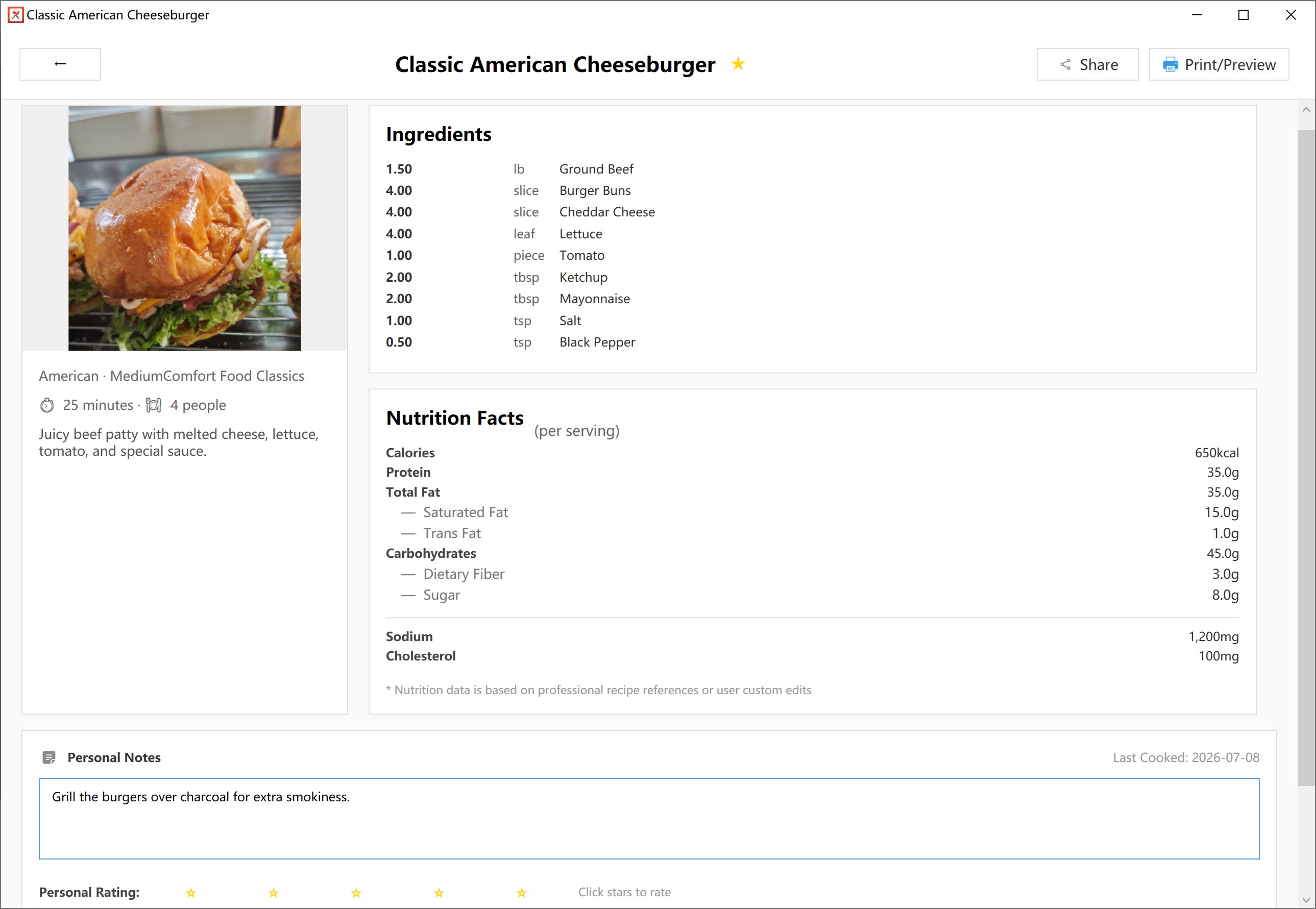Click the timer icon beside 25 minutes
Screen dimensions: 1316x909
tap(47, 405)
